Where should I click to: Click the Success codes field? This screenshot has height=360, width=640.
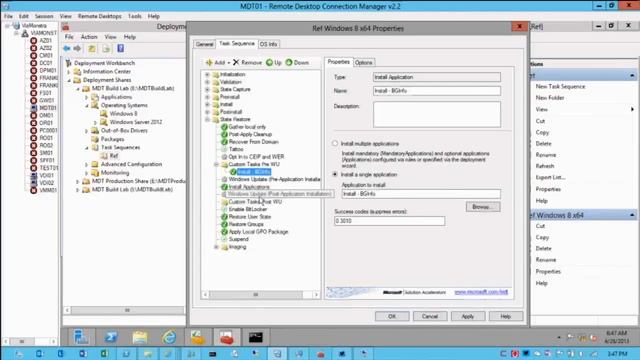(x=389, y=221)
